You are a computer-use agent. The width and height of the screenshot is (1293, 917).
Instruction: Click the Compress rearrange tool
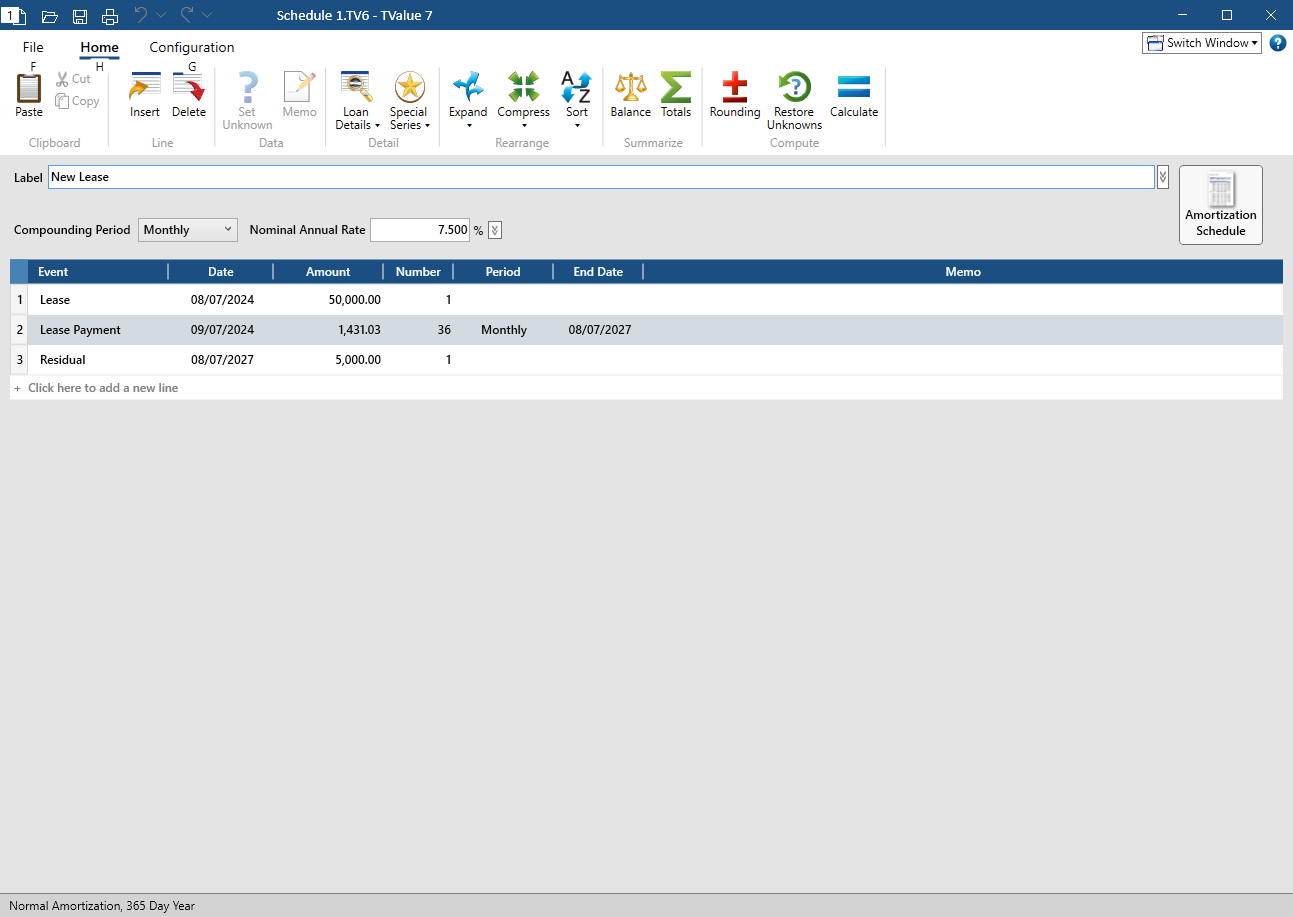[x=523, y=100]
